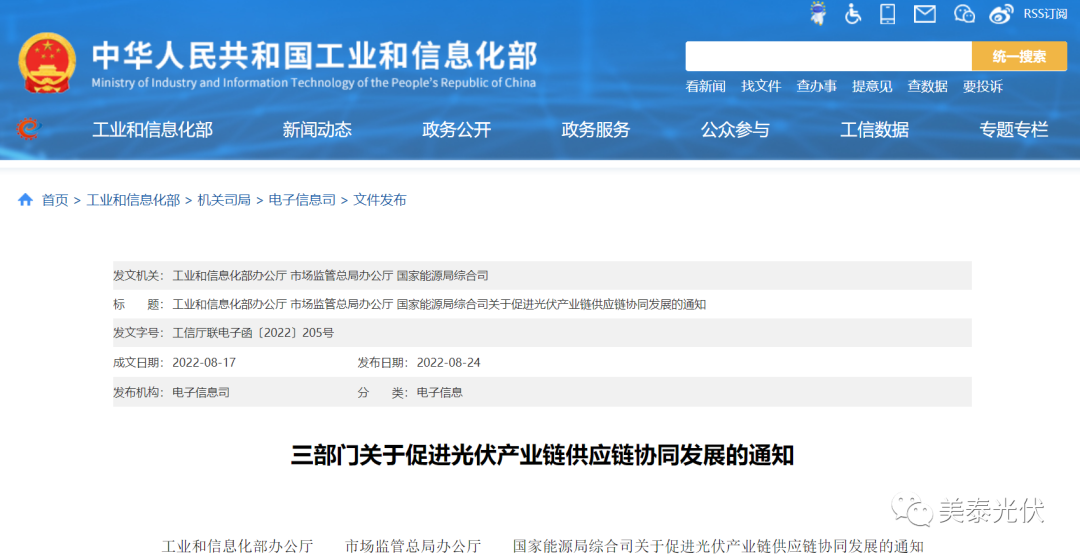This screenshot has height=558, width=1080.
Task: Click 文件发布 in the breadcrumb
Action: [x=380, y=200]
